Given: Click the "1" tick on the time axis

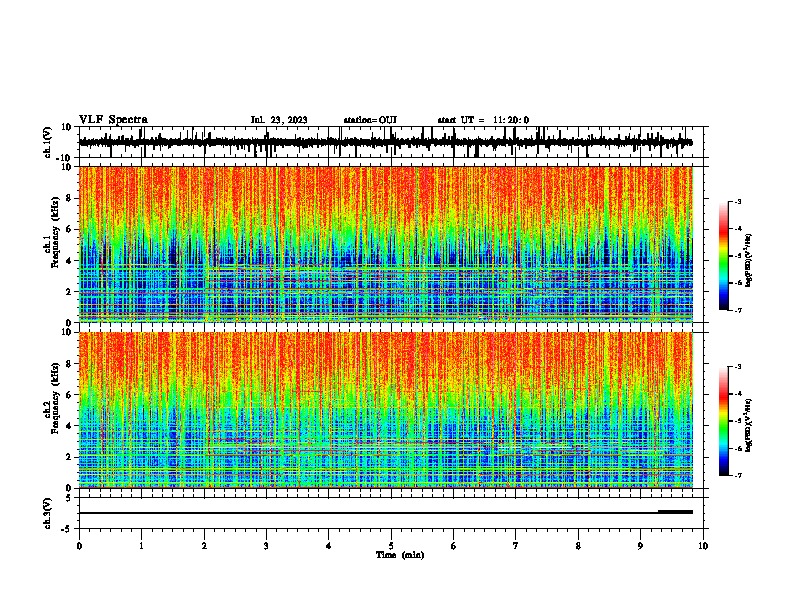Looking at the screenshot, I should coord(141,546).
